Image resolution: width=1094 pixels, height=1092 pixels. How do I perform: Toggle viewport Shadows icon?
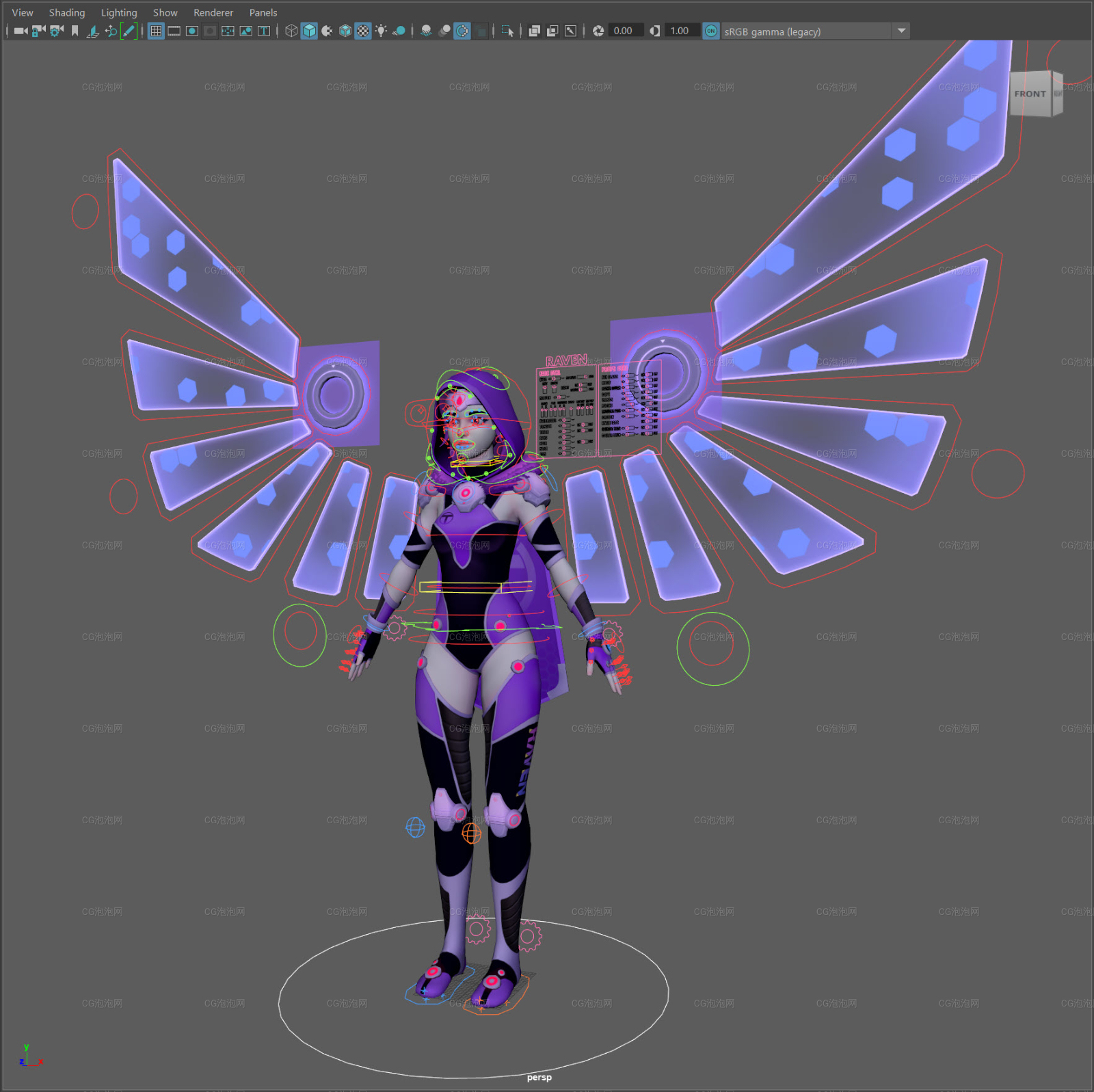pos(399,31)
